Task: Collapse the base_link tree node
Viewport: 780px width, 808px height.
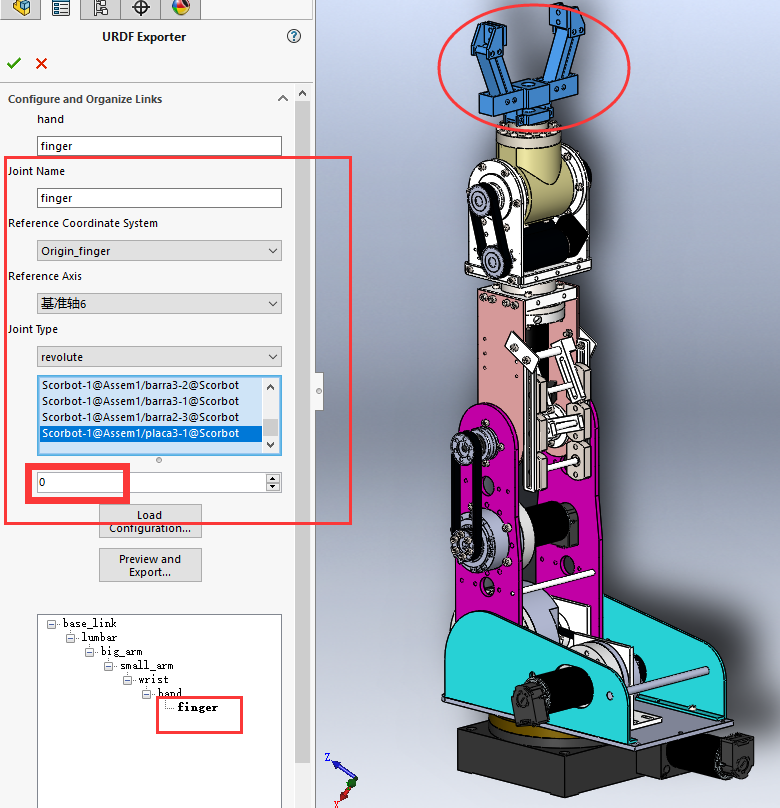Action: point(52,624)
